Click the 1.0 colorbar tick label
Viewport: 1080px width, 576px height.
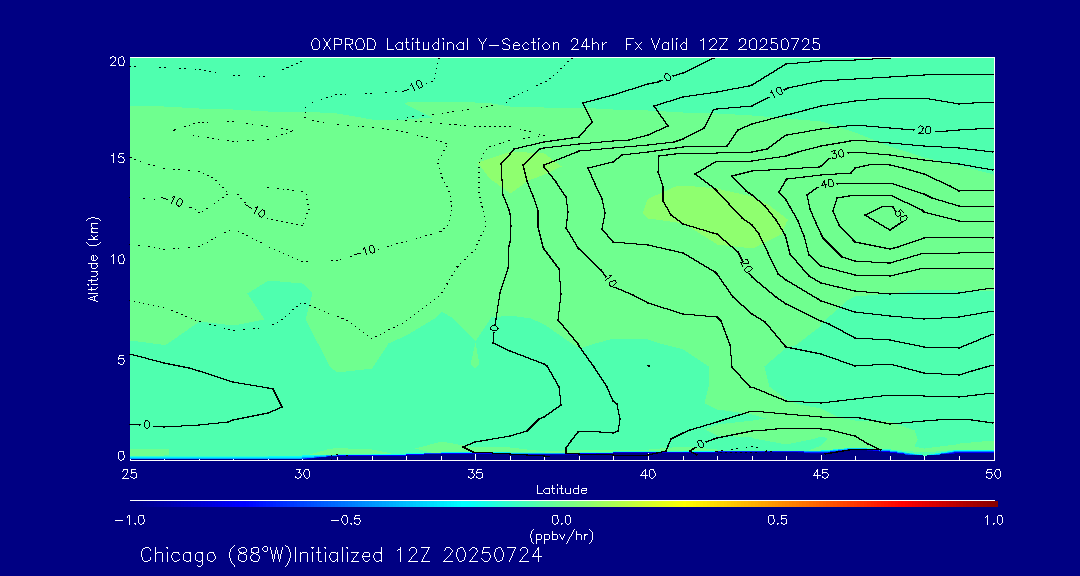coord(992,520)
